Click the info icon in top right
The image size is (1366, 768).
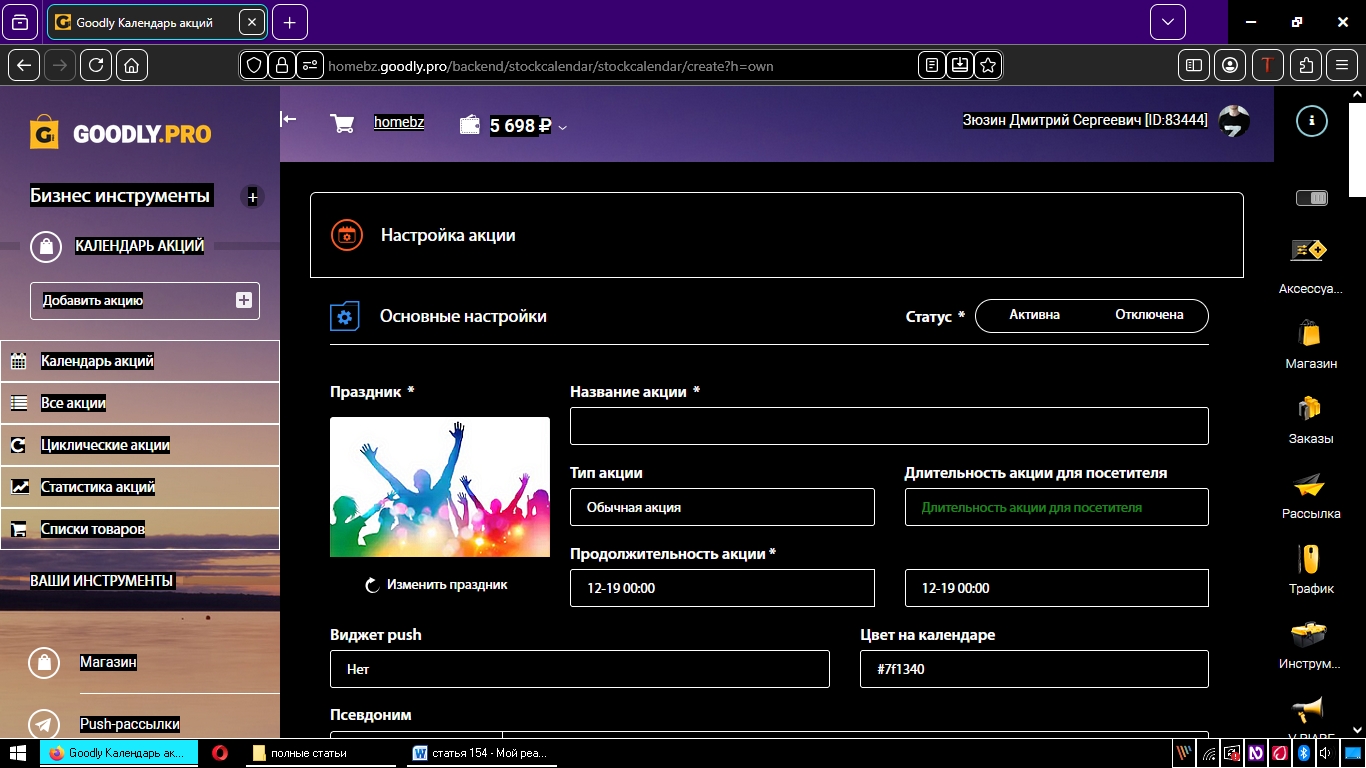click(1311, 121)
